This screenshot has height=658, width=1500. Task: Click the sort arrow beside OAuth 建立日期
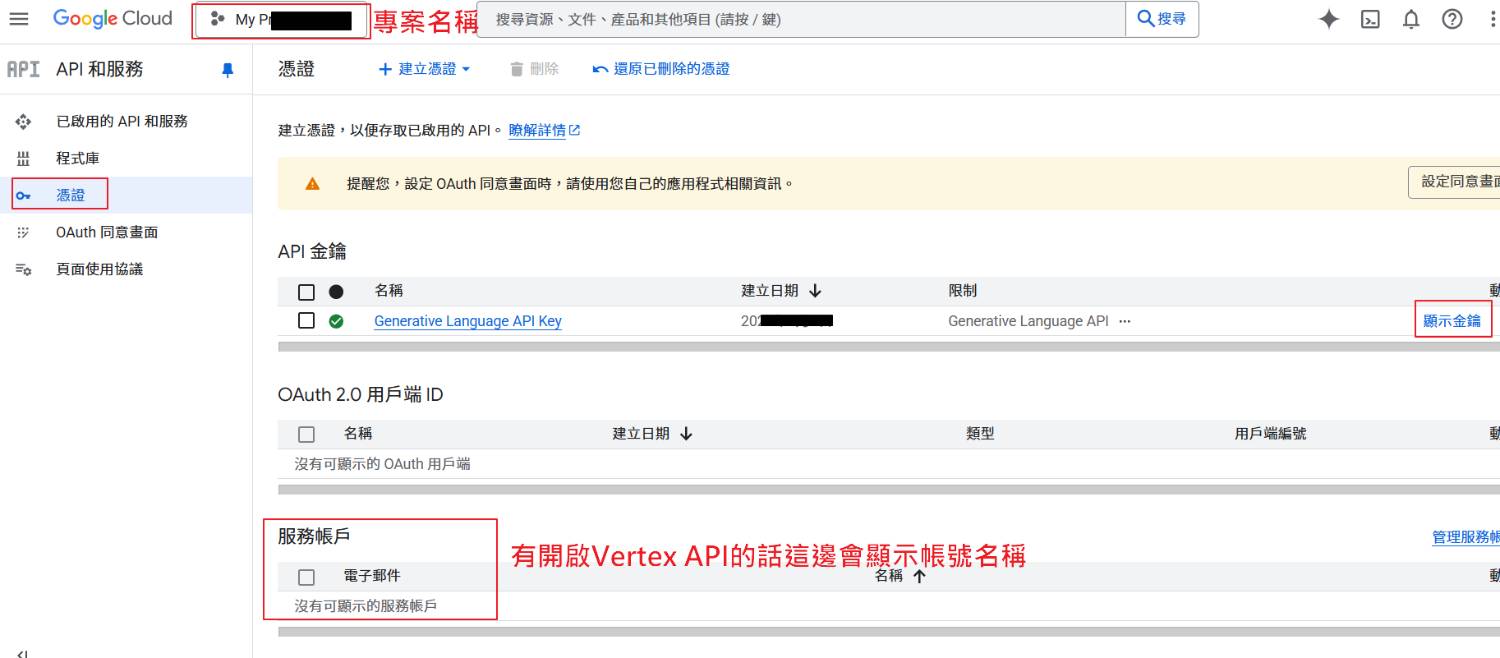point(685,434)
